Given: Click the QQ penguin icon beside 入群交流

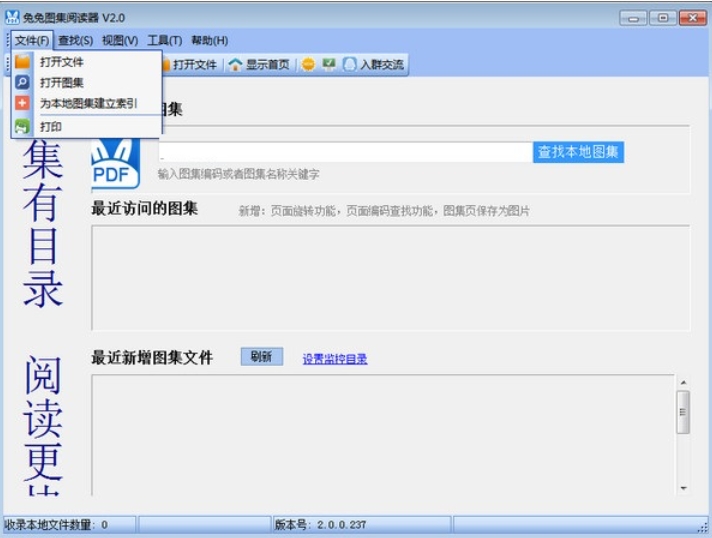Looking at the screenshot, I should 350,64.
